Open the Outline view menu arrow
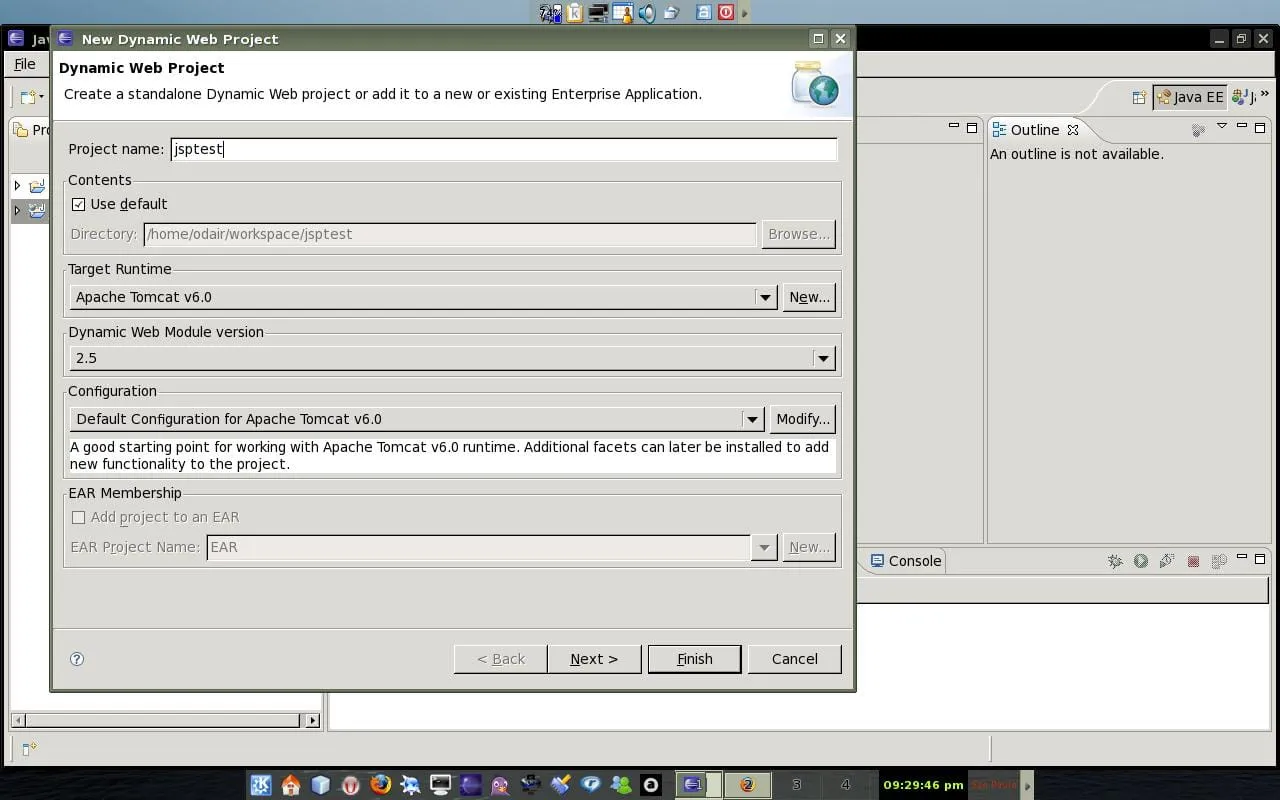The width and height of the screenshot is (1280, 800). pyautogui.click(x=1221, y=127)
